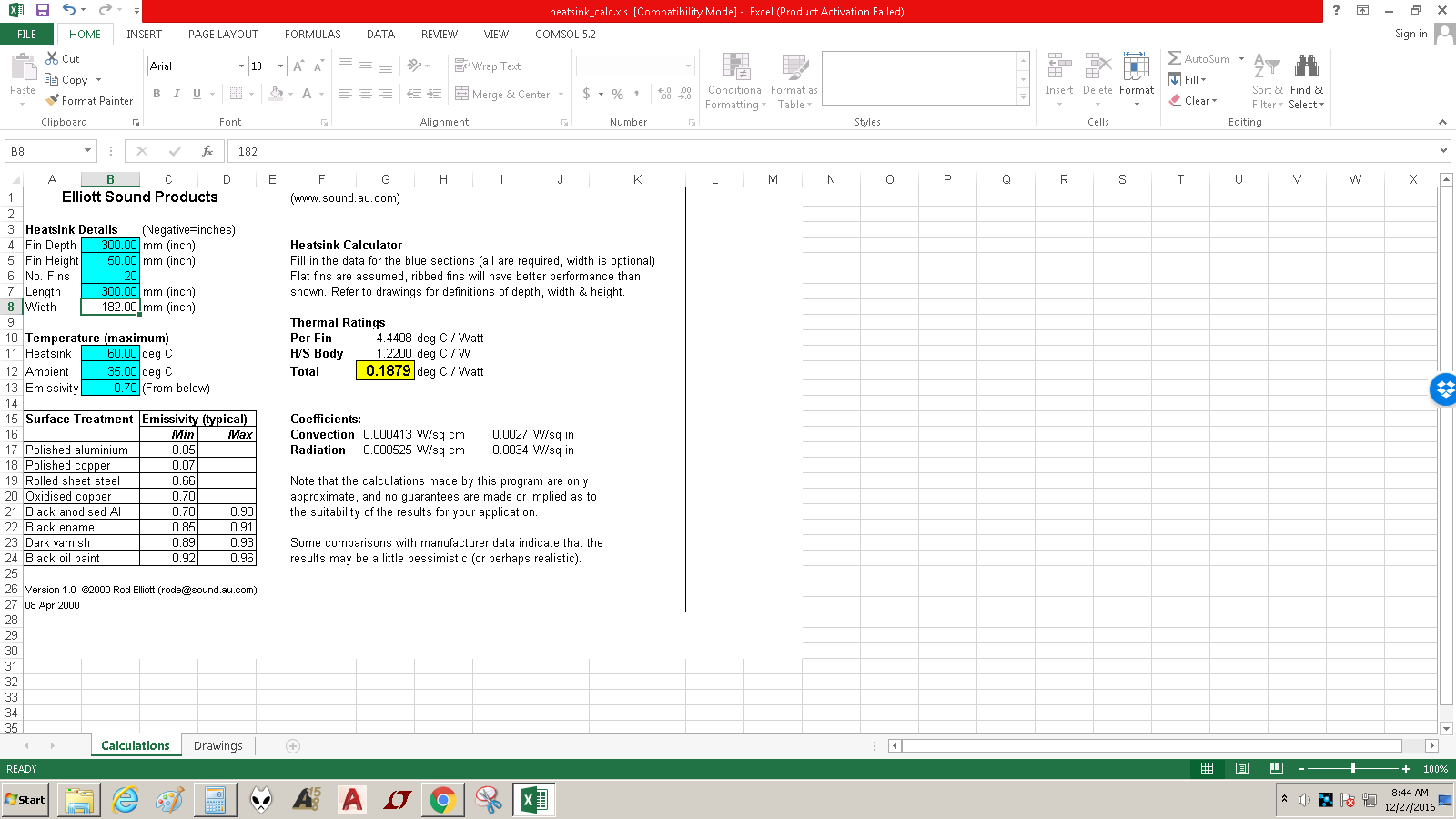Switch to the Drawings sheet tab
1456x819 pixels.
(218, 746)
